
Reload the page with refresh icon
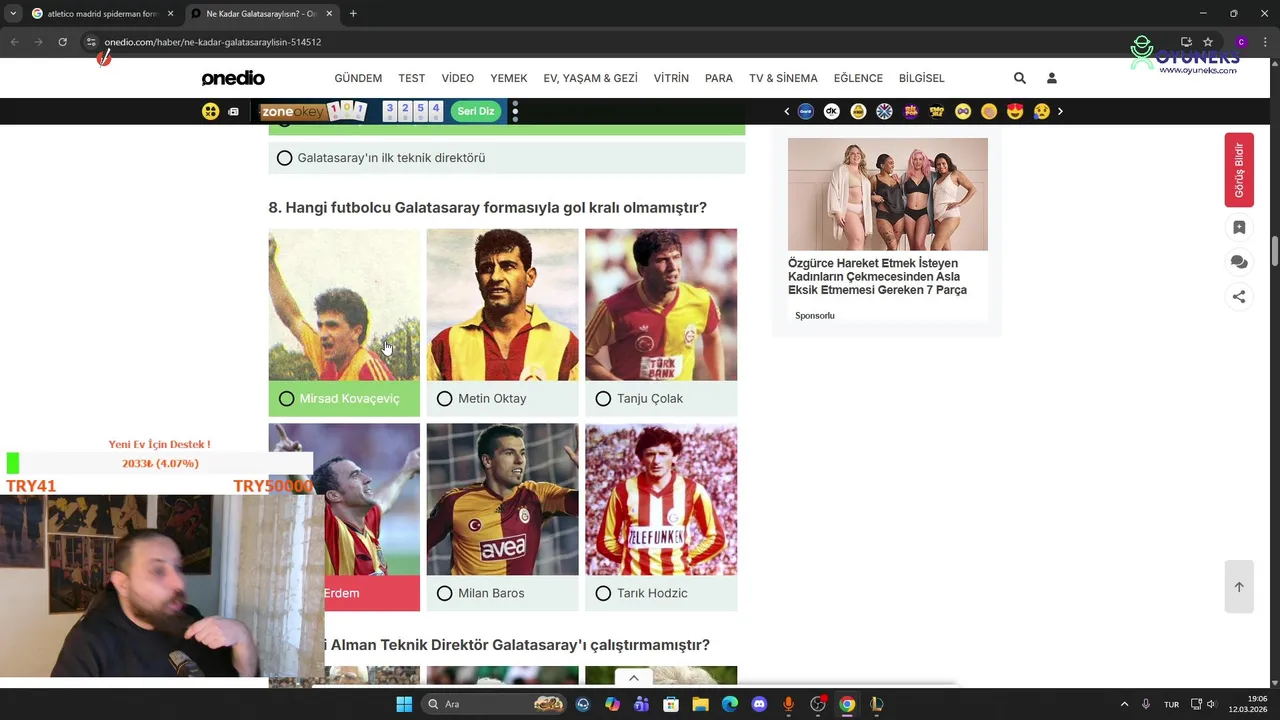[x=62, y=42]
